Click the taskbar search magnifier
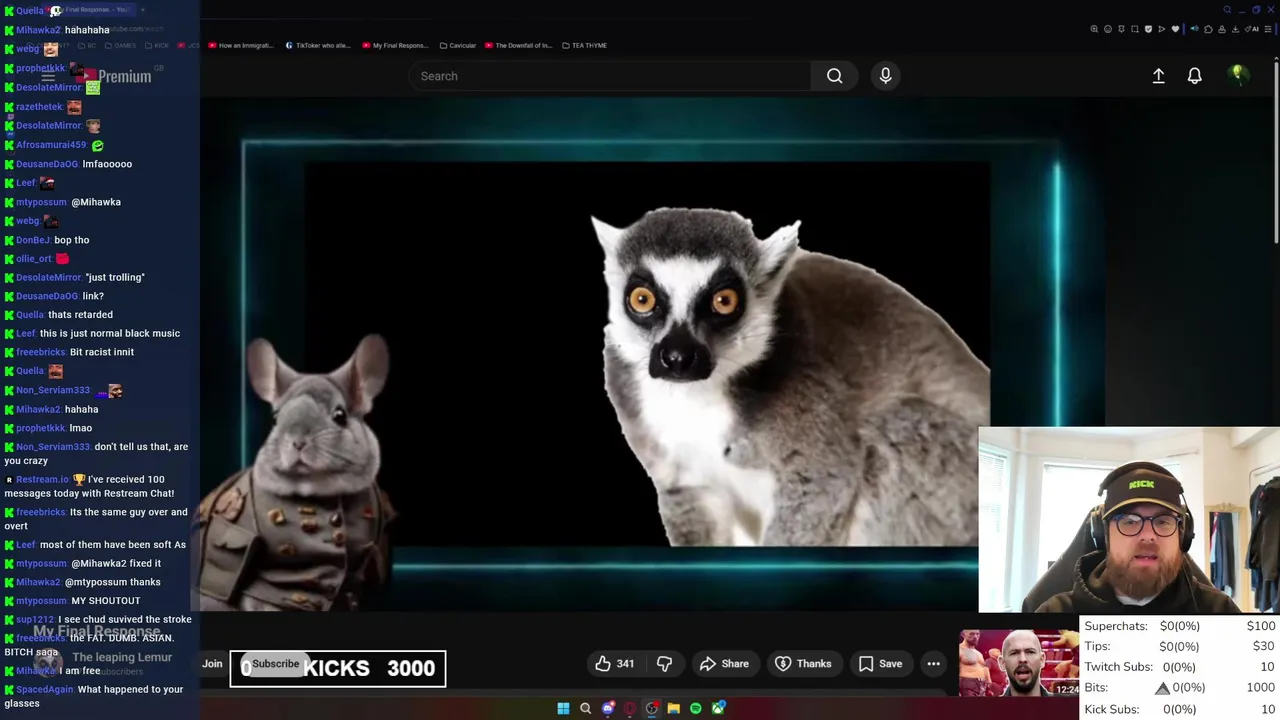 click(x=585, y=708)
